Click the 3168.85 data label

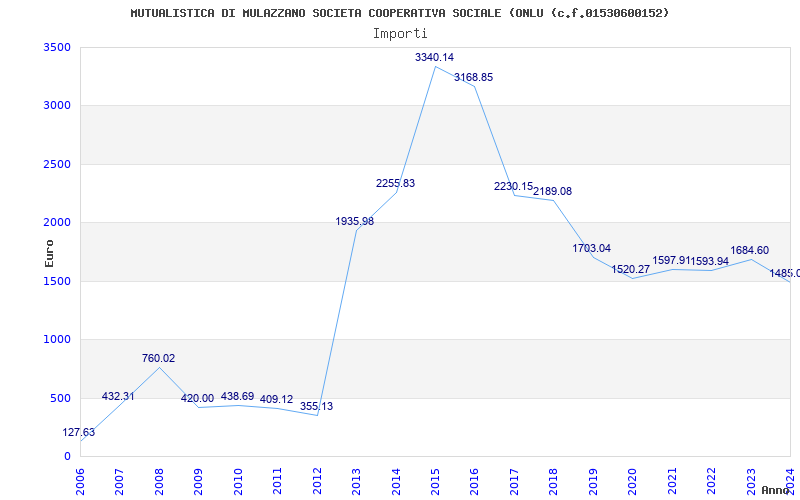click(x=473, y=77)
